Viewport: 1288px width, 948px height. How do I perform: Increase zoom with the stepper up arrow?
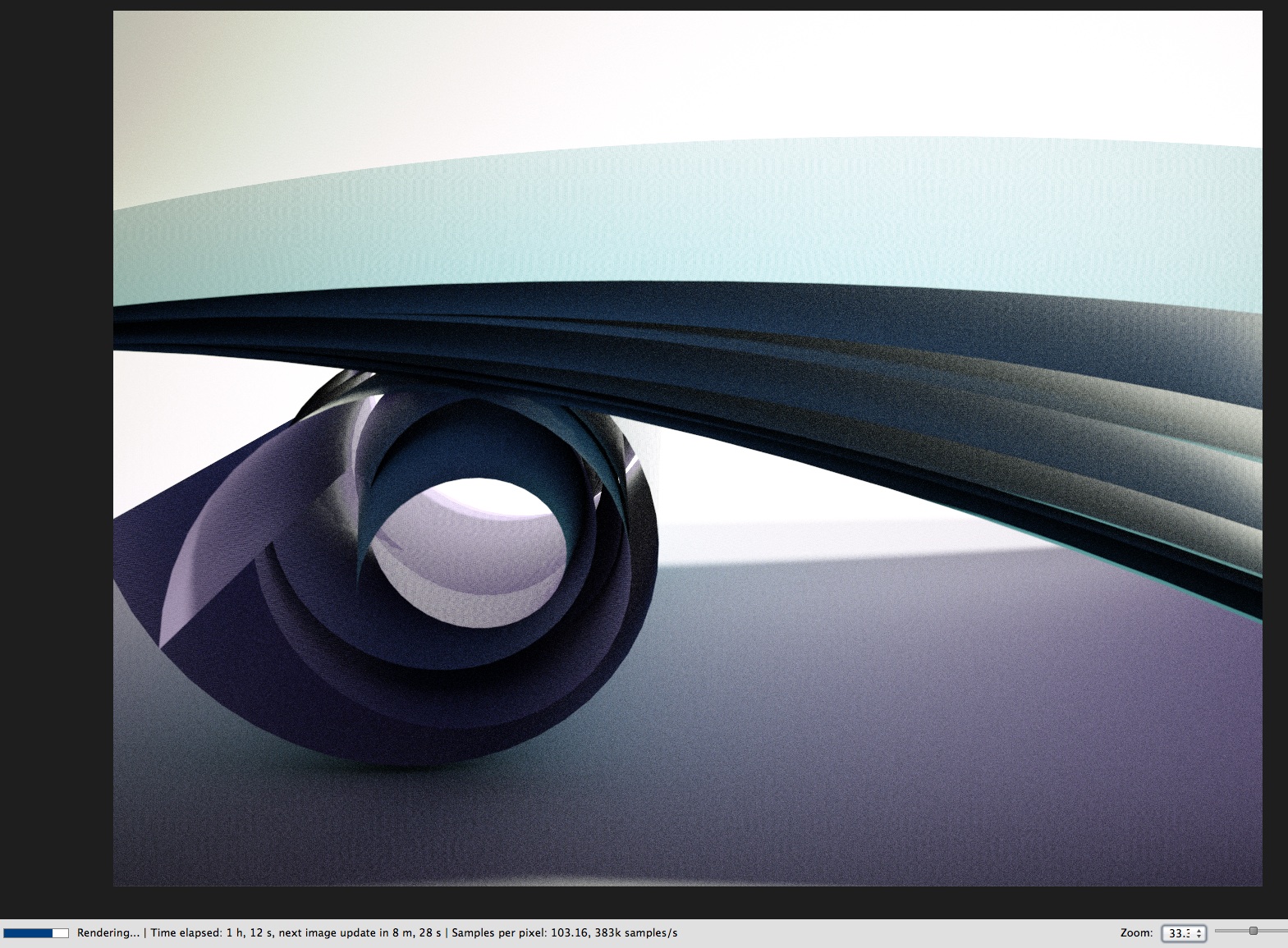click(x=1199, y=930)
